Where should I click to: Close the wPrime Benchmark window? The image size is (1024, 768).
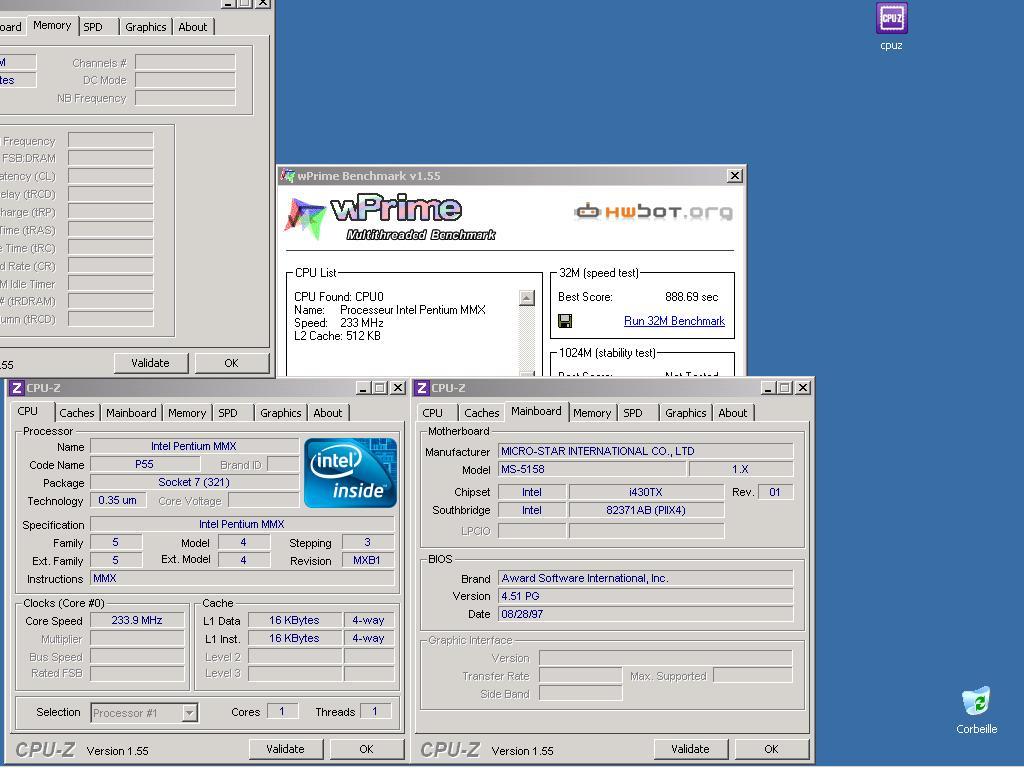click(735, 176)
